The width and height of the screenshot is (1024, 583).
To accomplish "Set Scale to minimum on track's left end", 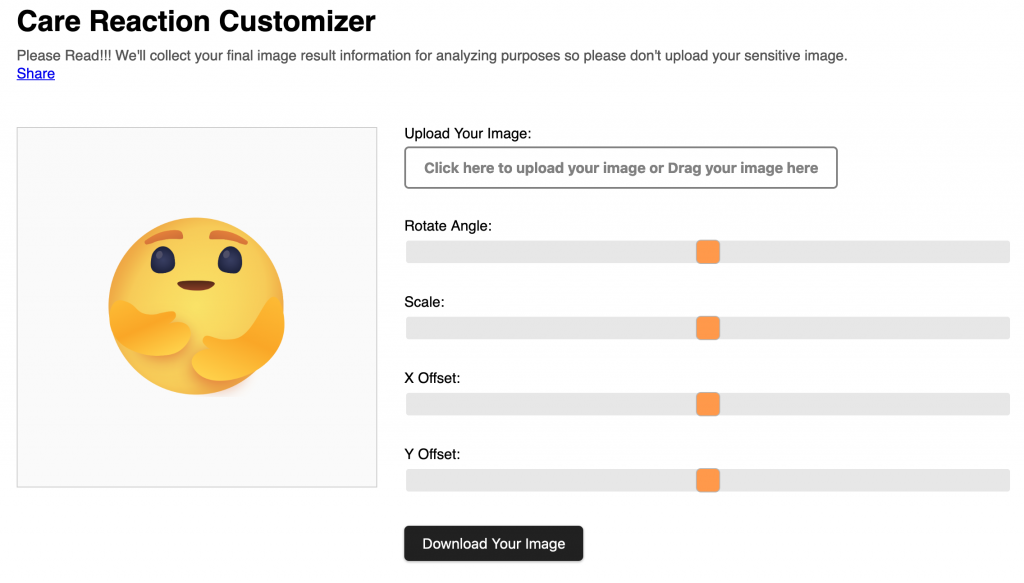I will click(410, 328).
